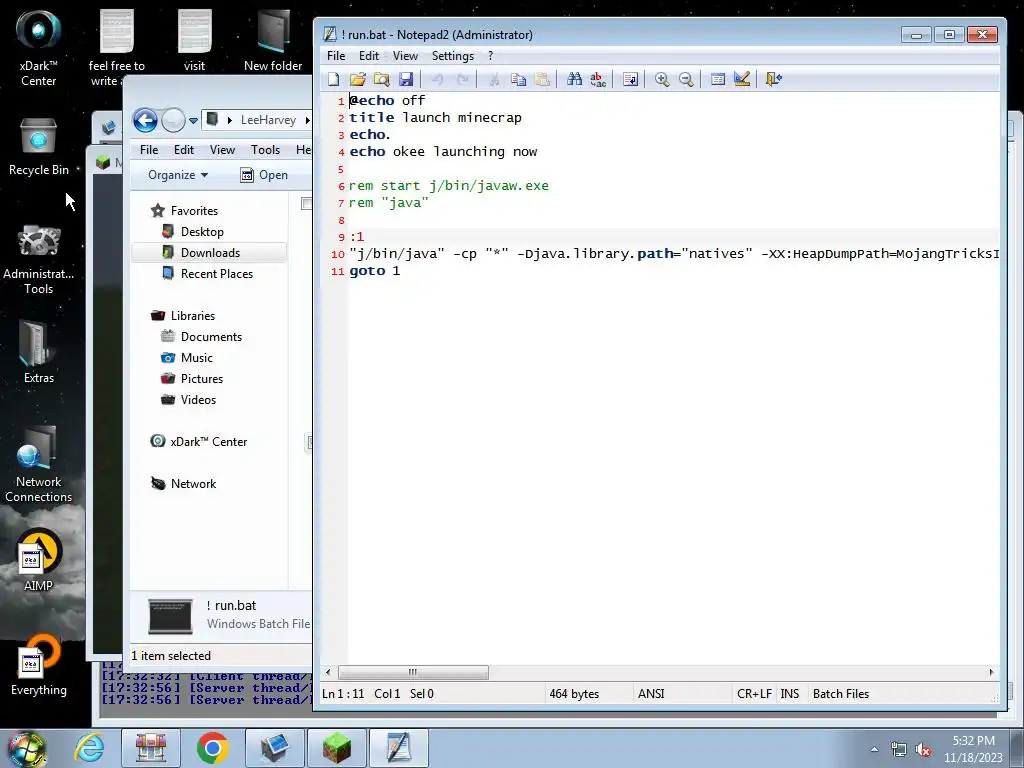Expand the Organize dropdown in Explorer
Image resolution: width=1024 pixels, height=768 pixels.
coord(178,175)
